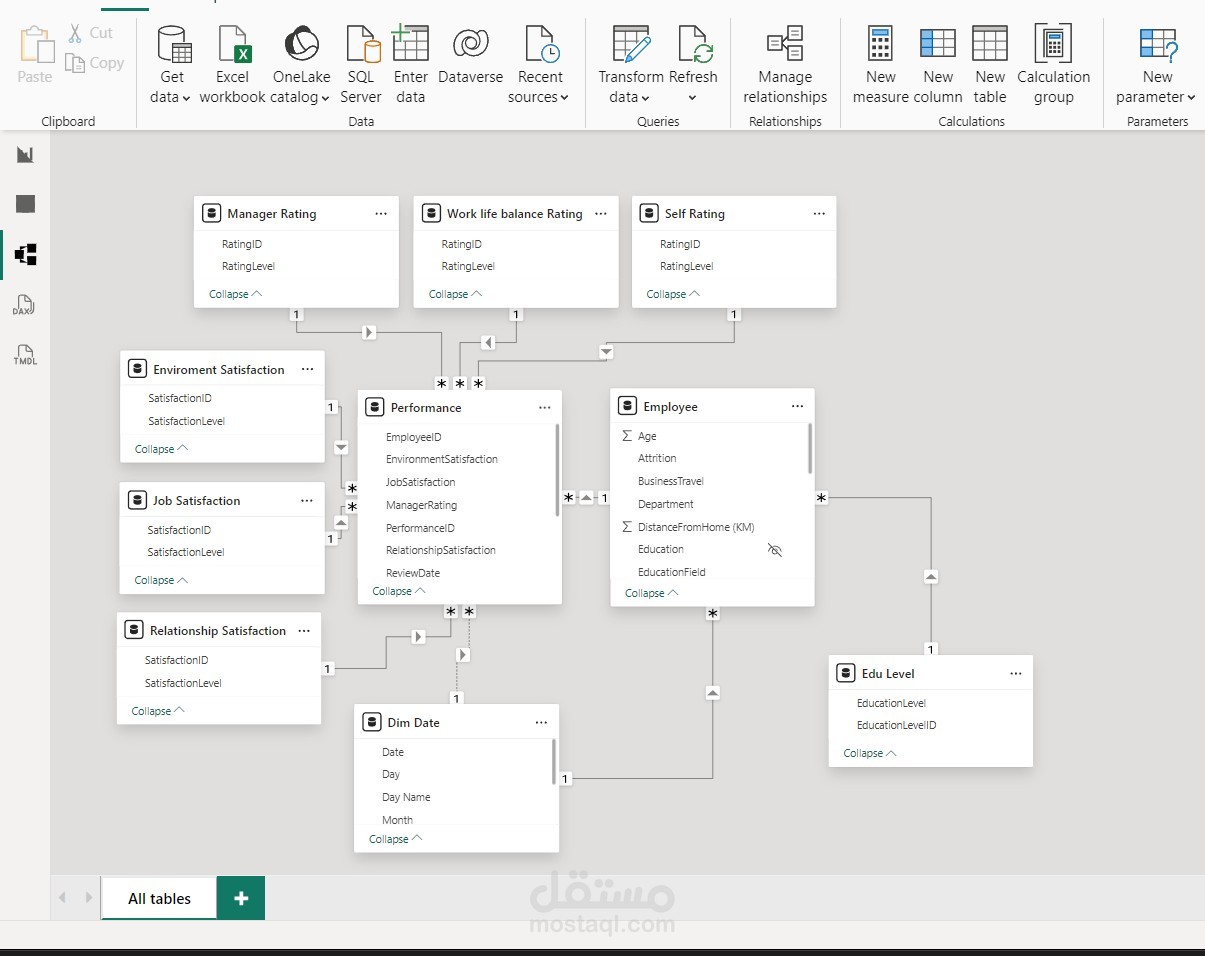
Task: Add a New column
Action: pos(938,66)
